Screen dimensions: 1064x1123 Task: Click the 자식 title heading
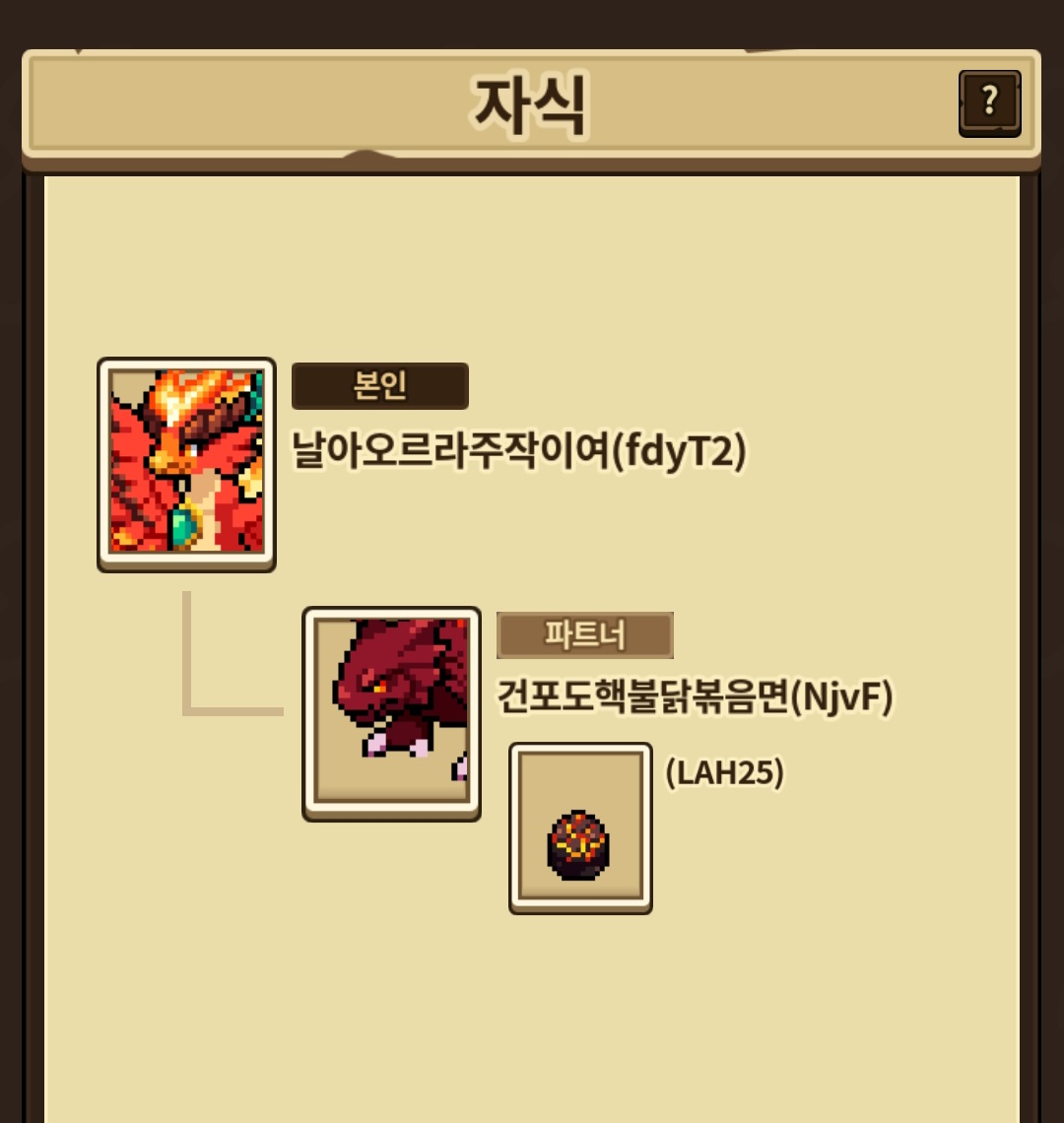(x=530, y=106)
